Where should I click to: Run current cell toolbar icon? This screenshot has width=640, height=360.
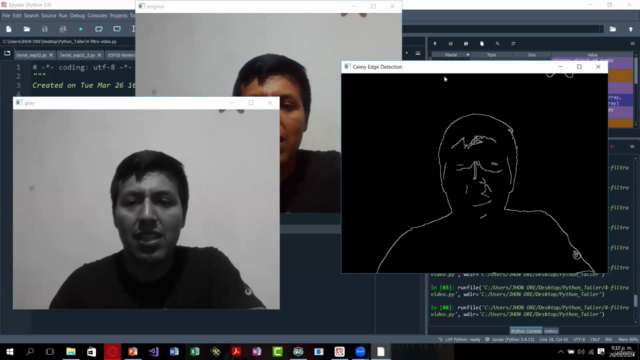(x=99, y=29)
